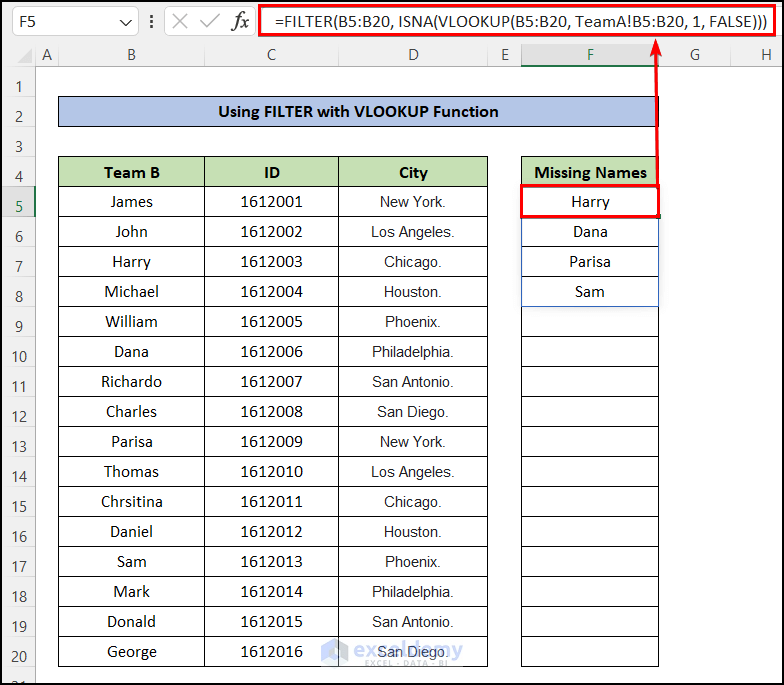The image size is (784, 685).
Task: Select the 'San Antonio.' cell in Richardo's row
Action: tap(413, 382)
